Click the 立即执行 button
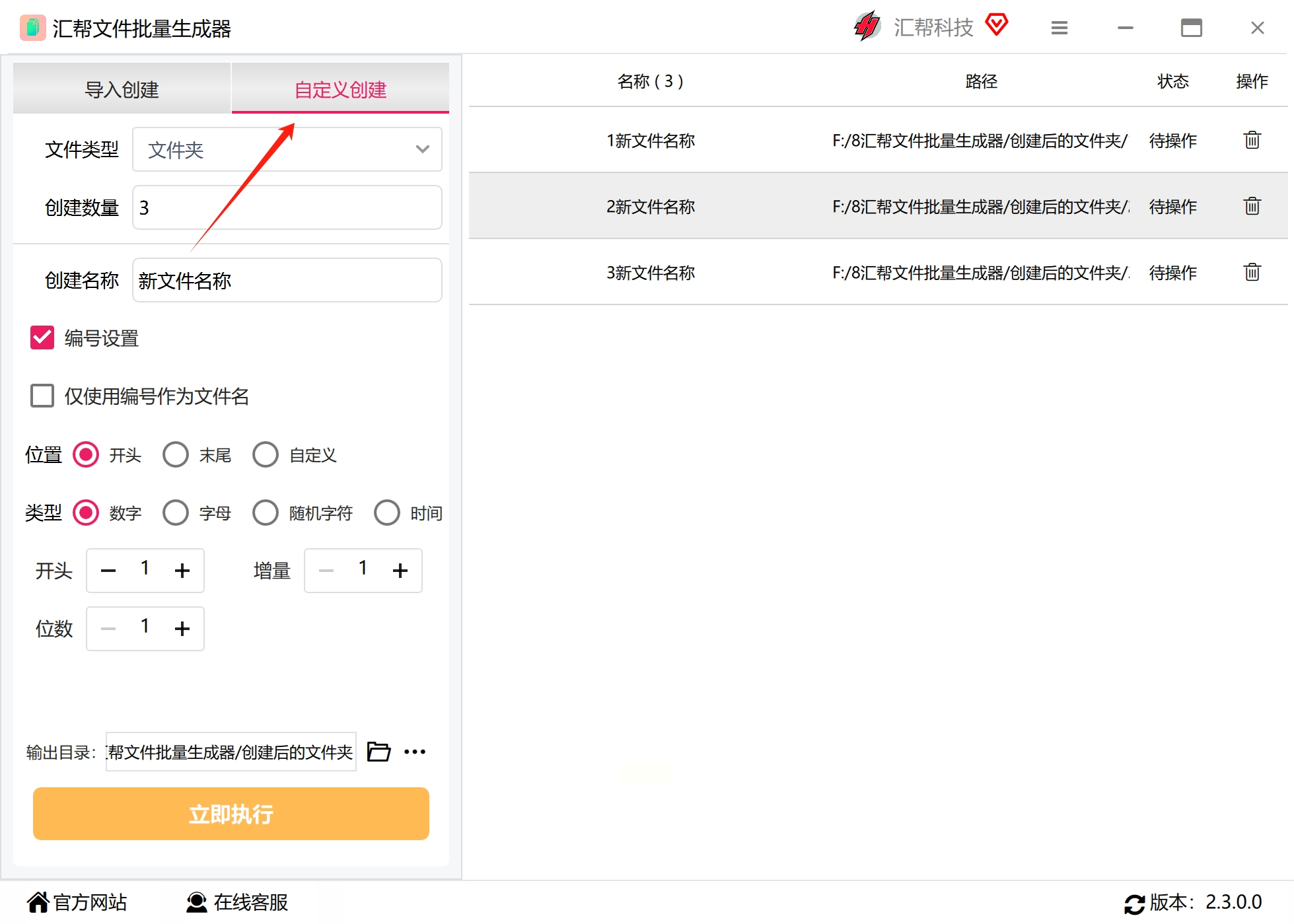The image size is (1294, 924). pos(231,814)
